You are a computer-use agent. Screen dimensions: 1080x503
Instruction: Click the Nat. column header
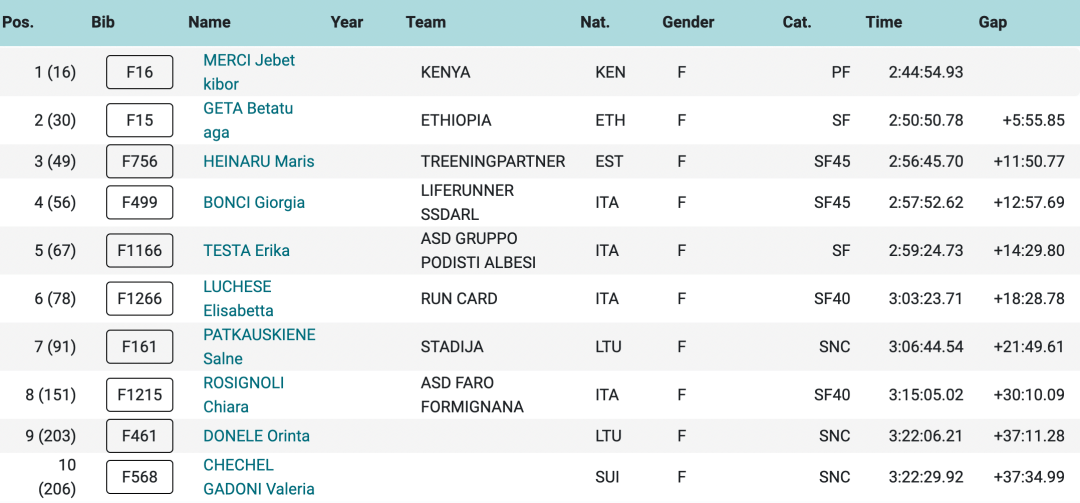(x=595, y=22)
